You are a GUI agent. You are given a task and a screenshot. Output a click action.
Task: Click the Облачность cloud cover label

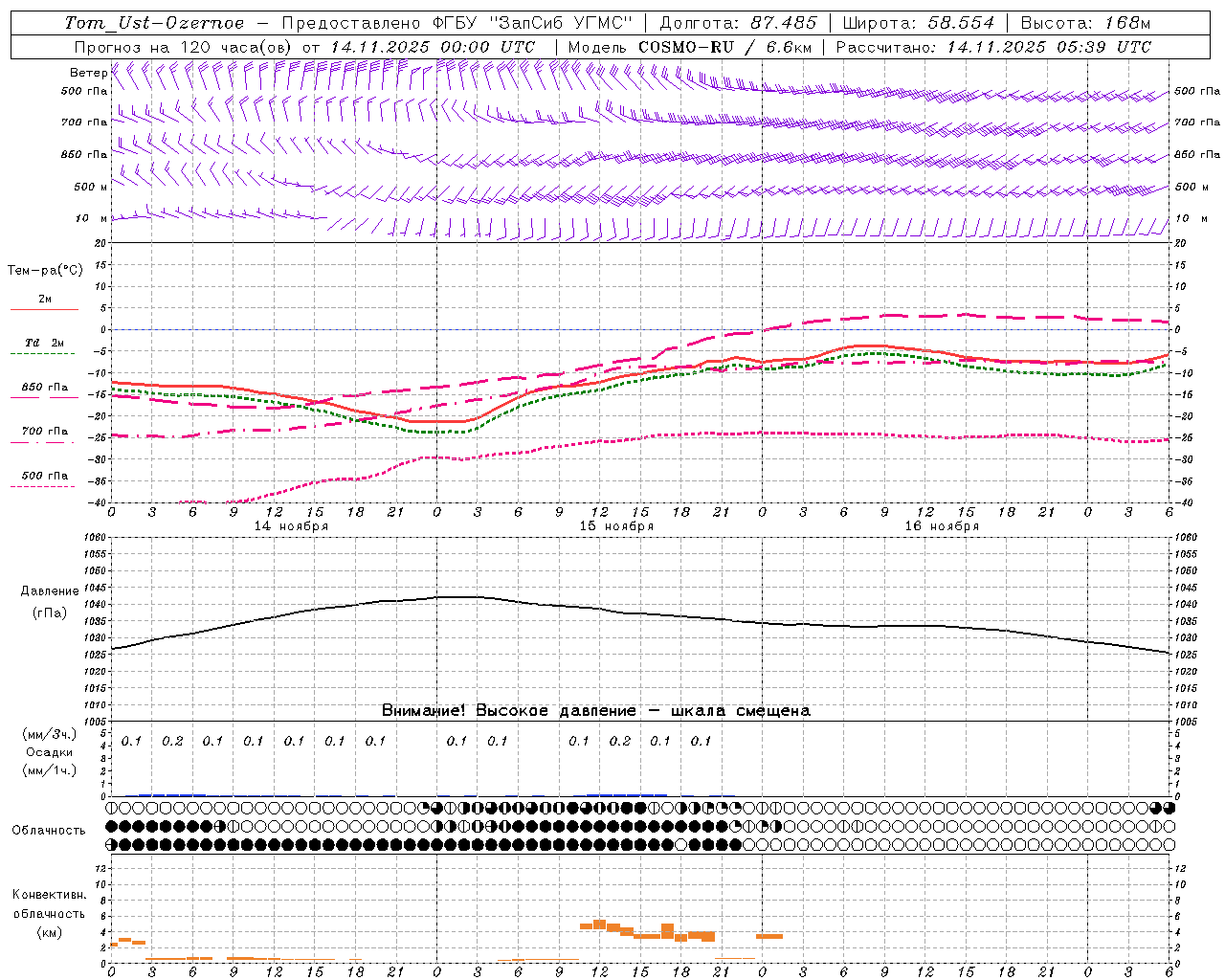click(x=49, y=831)
